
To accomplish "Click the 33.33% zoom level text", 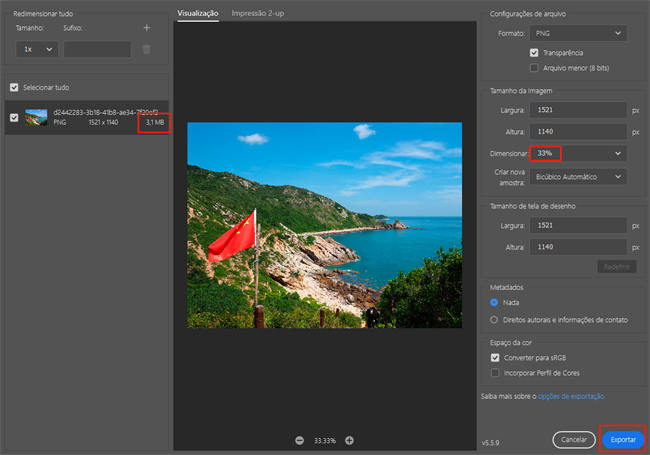I will pyautogui.click(x=325, y=440).
